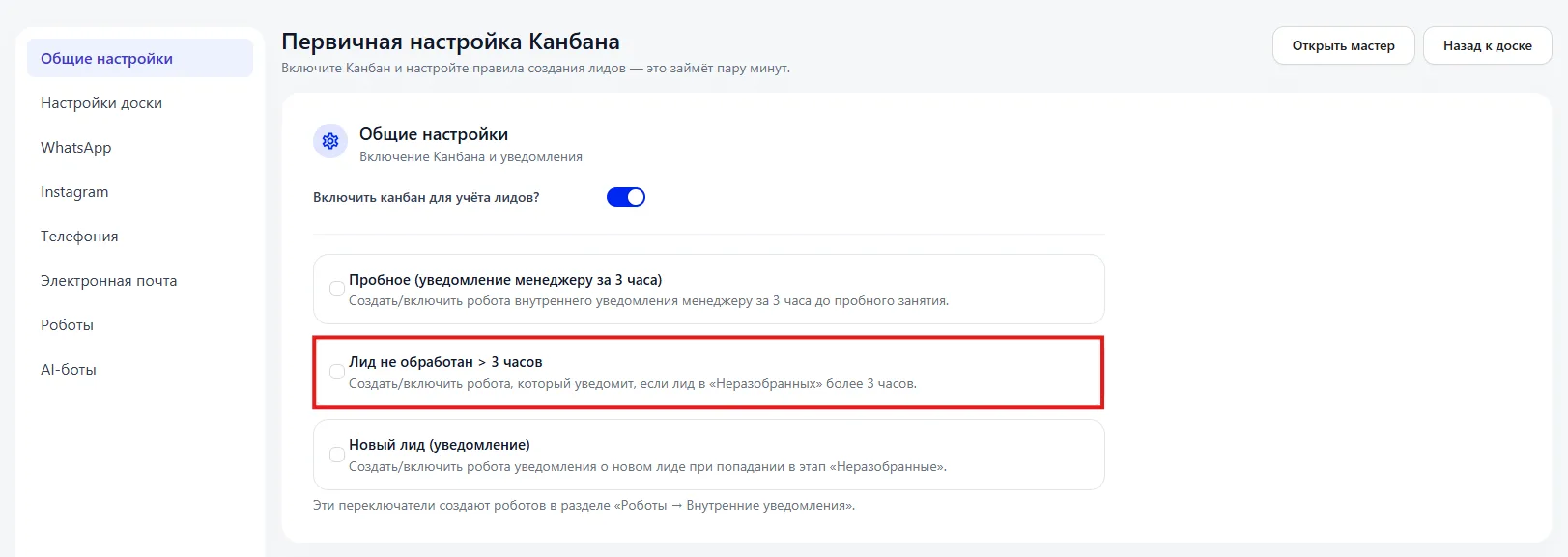The image size is (1568, 557).
Task: Click the Открыть мастер button
Action: point(1344,45)
